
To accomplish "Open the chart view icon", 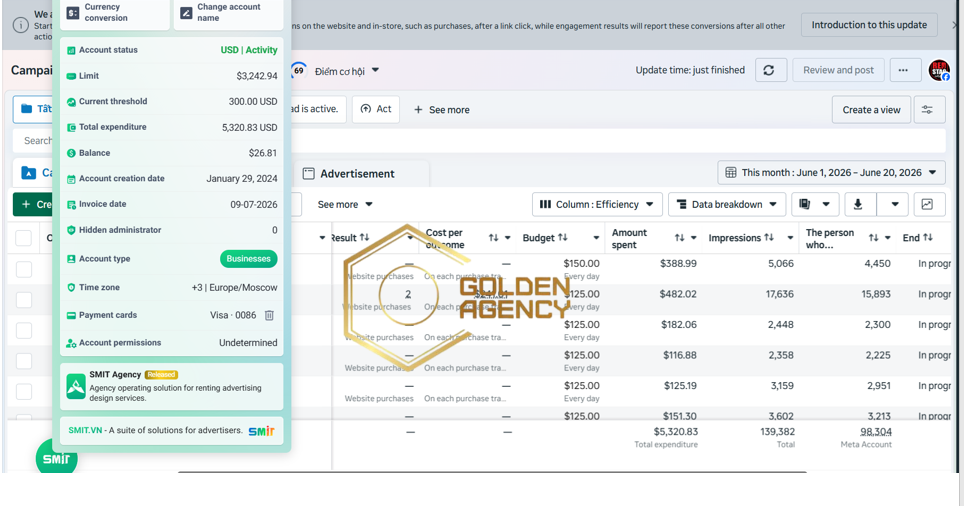I will (x=927, y=204).
